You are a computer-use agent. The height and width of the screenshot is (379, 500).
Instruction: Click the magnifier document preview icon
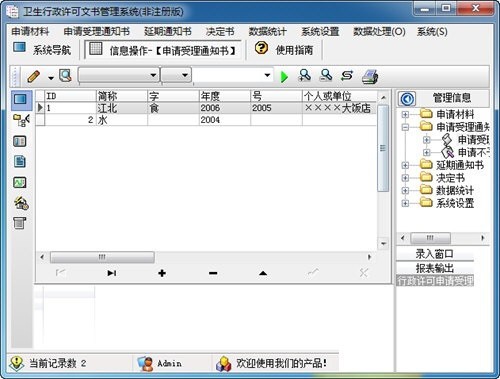click(x=65, y=76)
